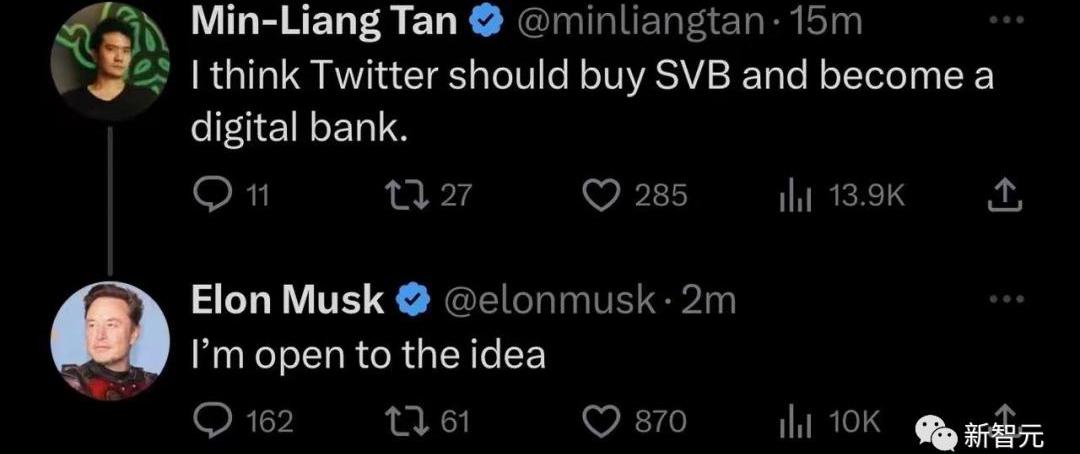The height and width of the screenshot is (454, 1080).
Task: Click the Elon Musk display name
Action: tap(287, 299)
